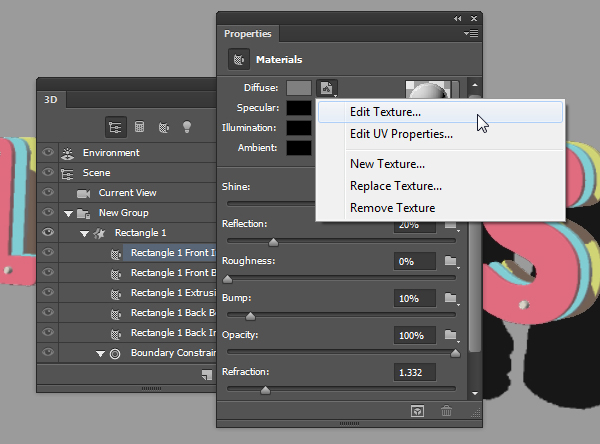The image size is (600, 444).
Task: Open the material picker dropdown arrow
Action: 455,89
